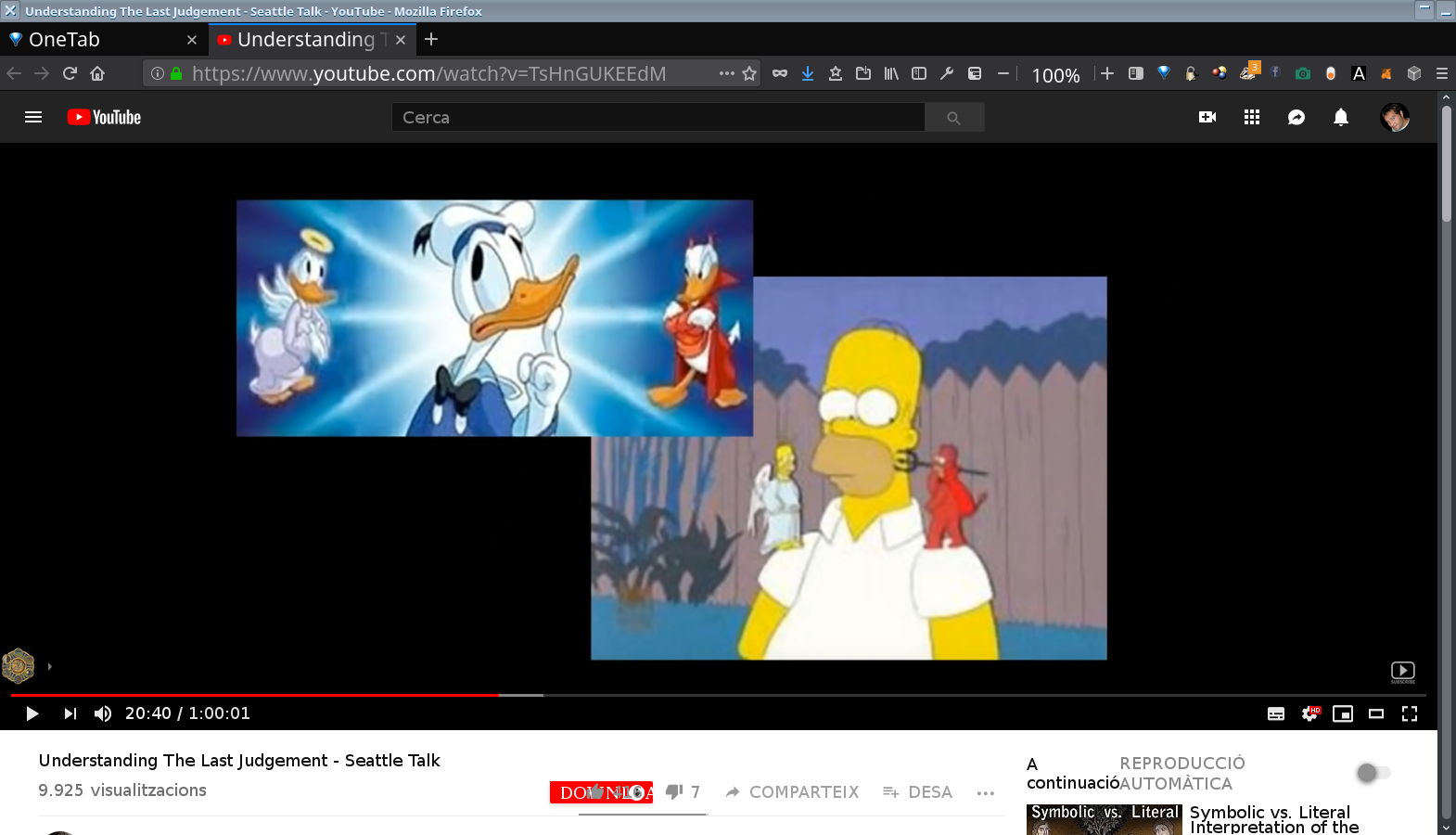This screenshot has width=1456, height=835.
Task: Play the video
Action: (x=32, y=713)
